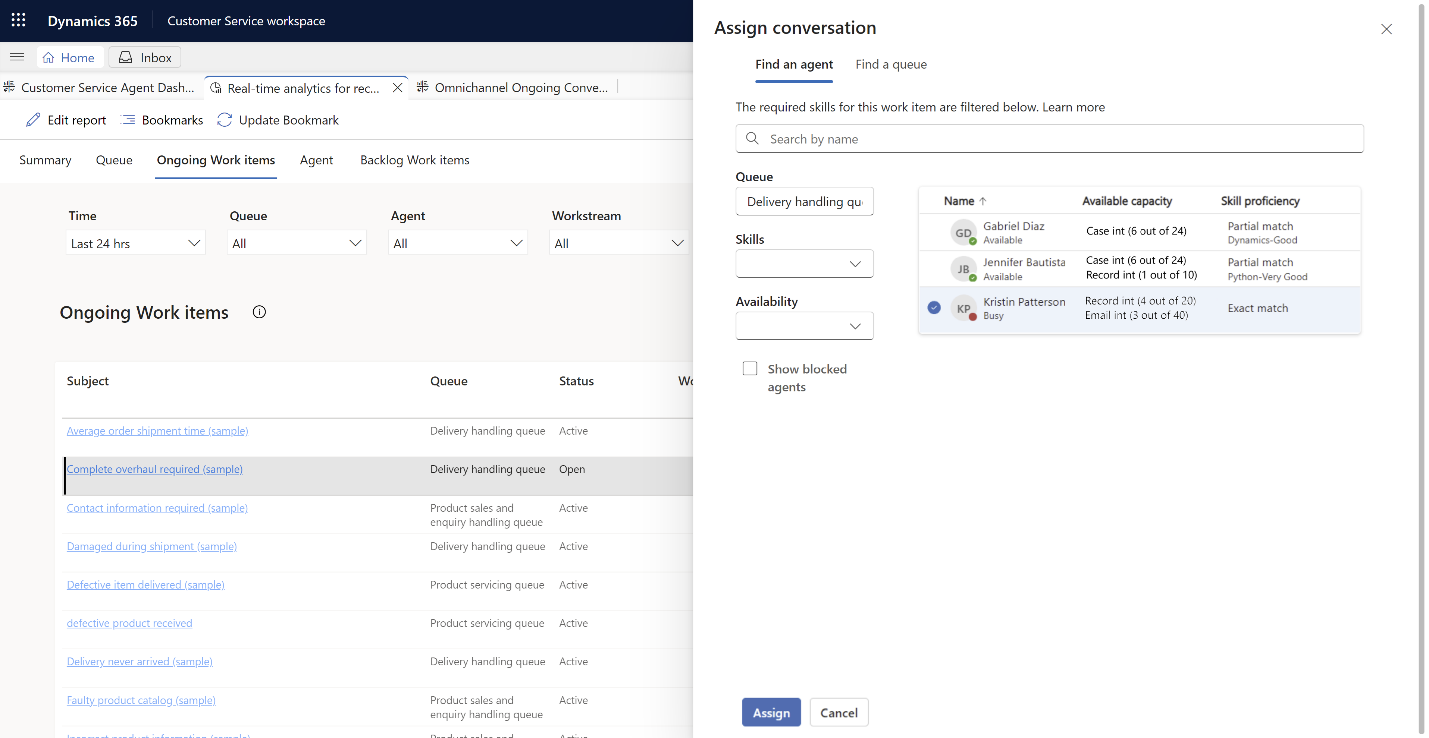The width and height of the screenshot is (1429, 738).
Task: Click Open status of Complete overhaul row
Action: point(572,469)
